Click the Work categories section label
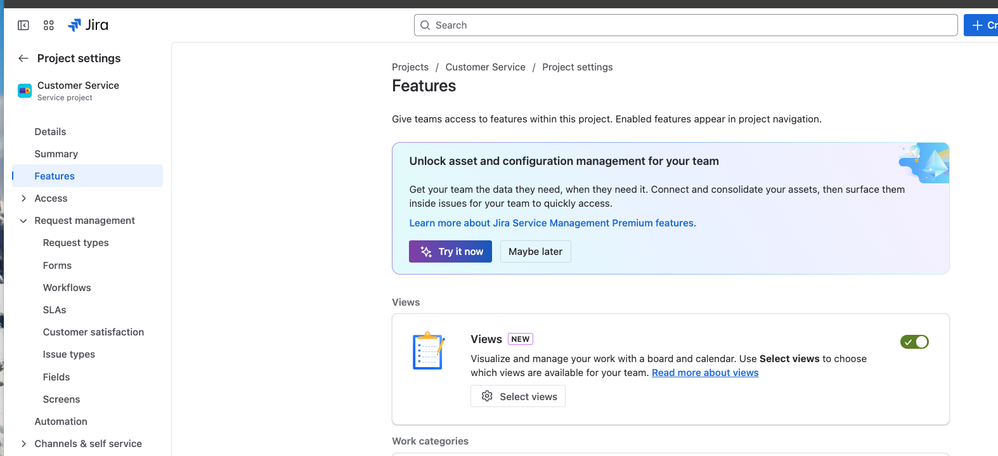 pos(430,441)
